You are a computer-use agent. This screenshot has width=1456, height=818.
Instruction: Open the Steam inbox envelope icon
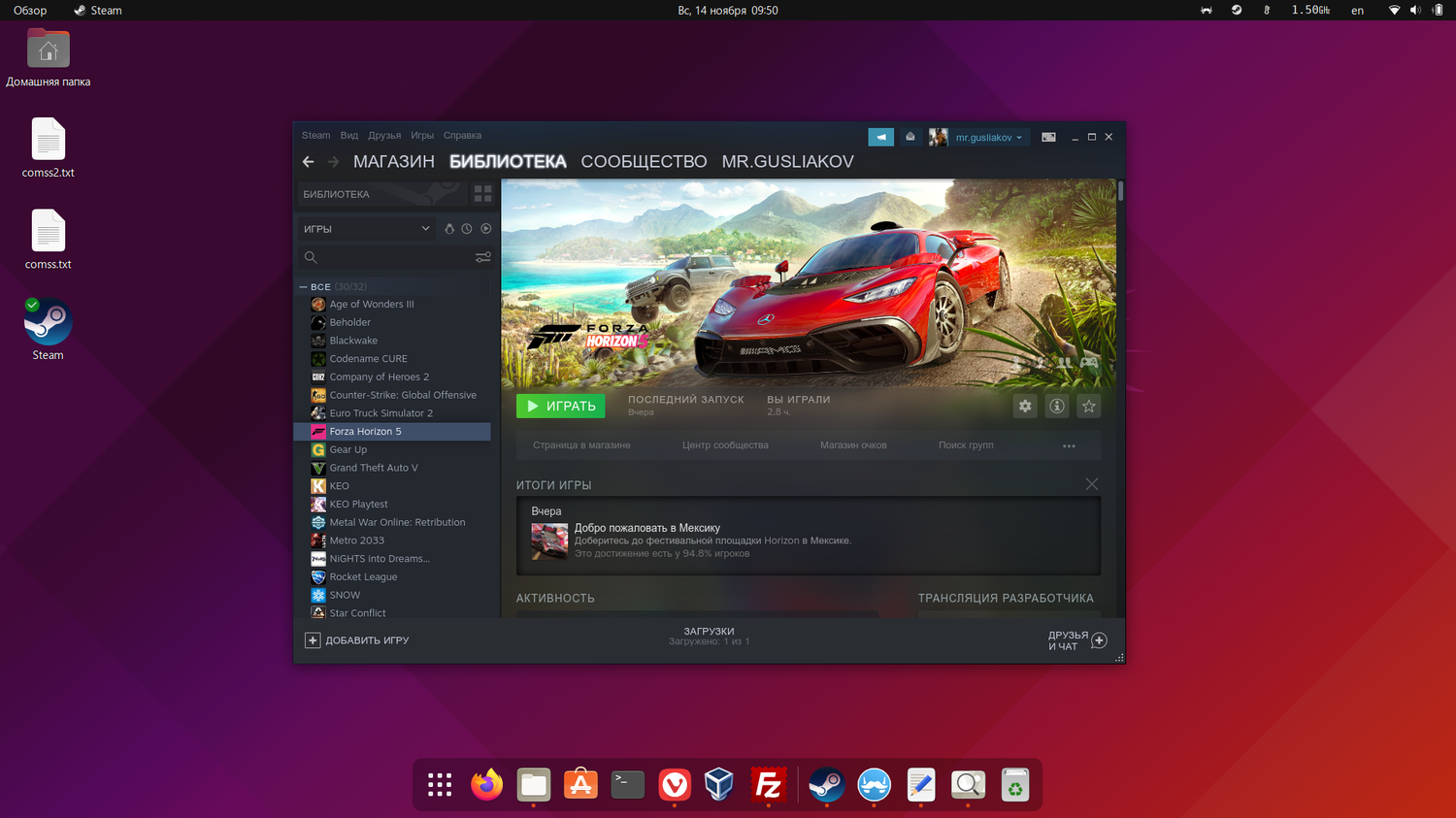pyautogui.click(x=910, y=137)
